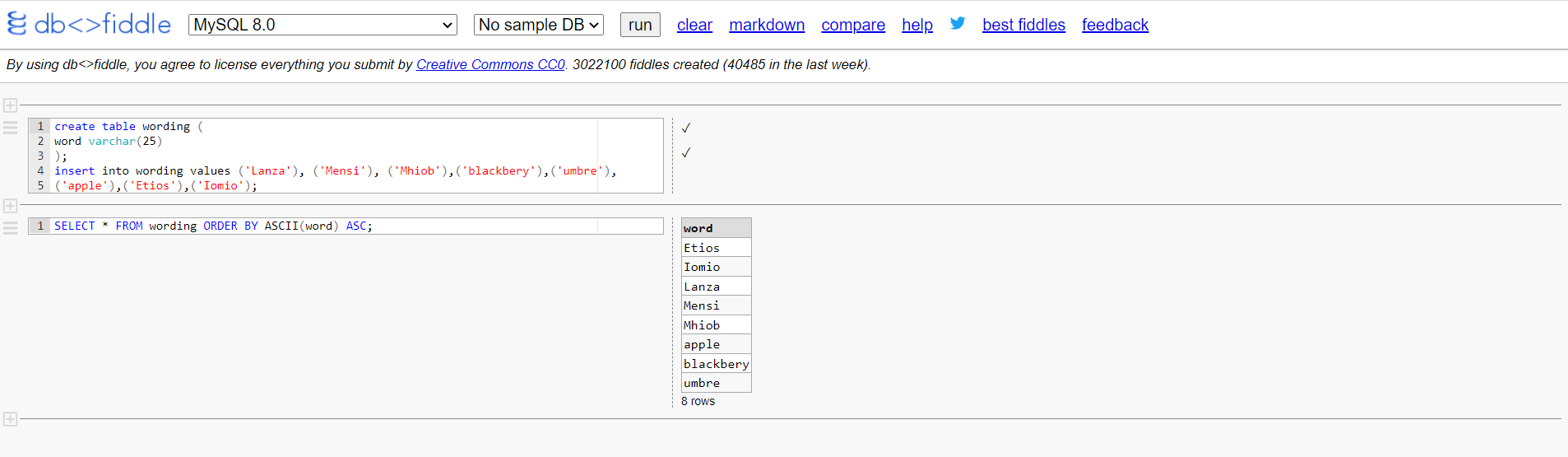Open the feedback link

pos(1115,25)
